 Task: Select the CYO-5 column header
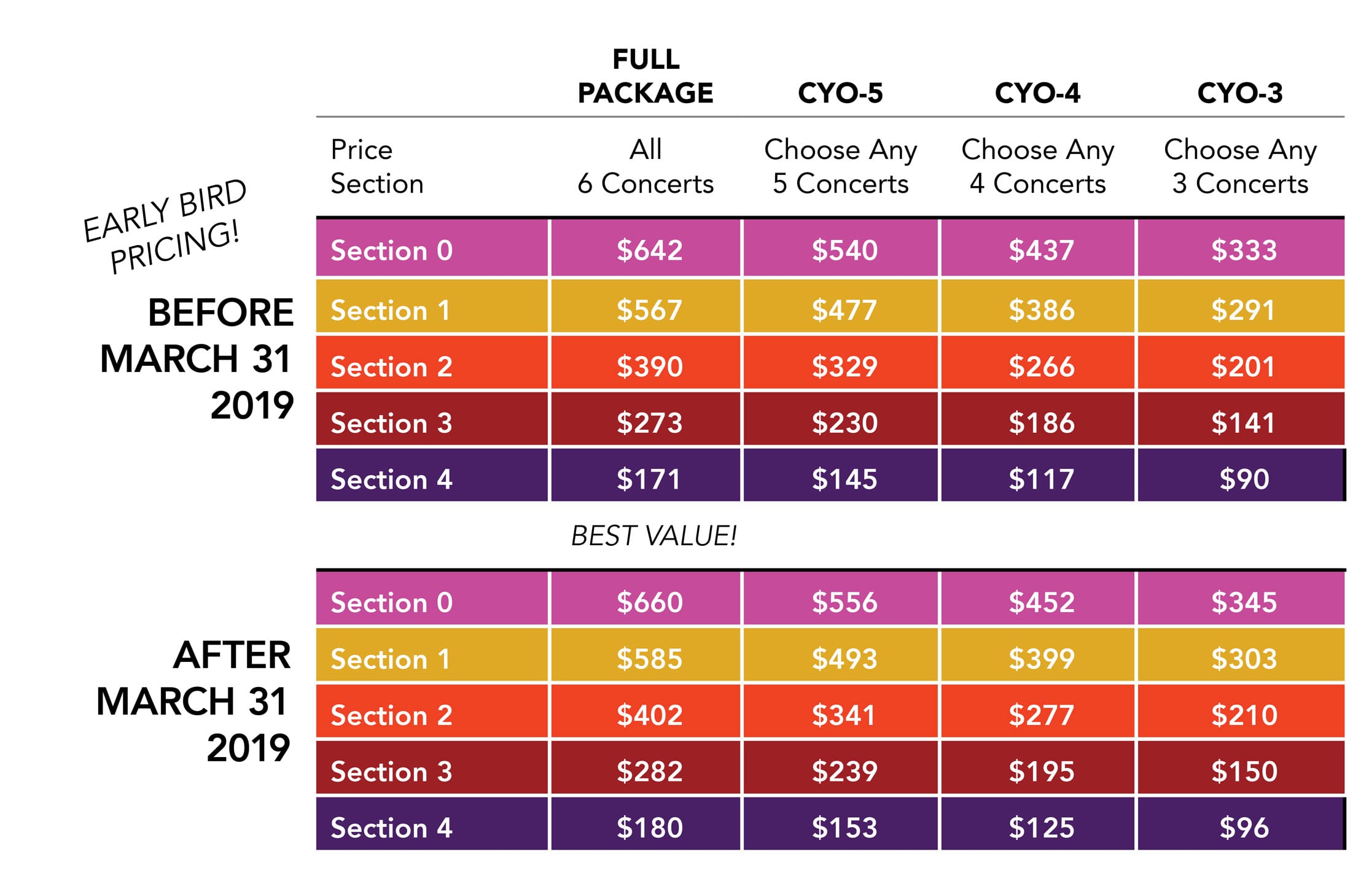click(840, 93)
